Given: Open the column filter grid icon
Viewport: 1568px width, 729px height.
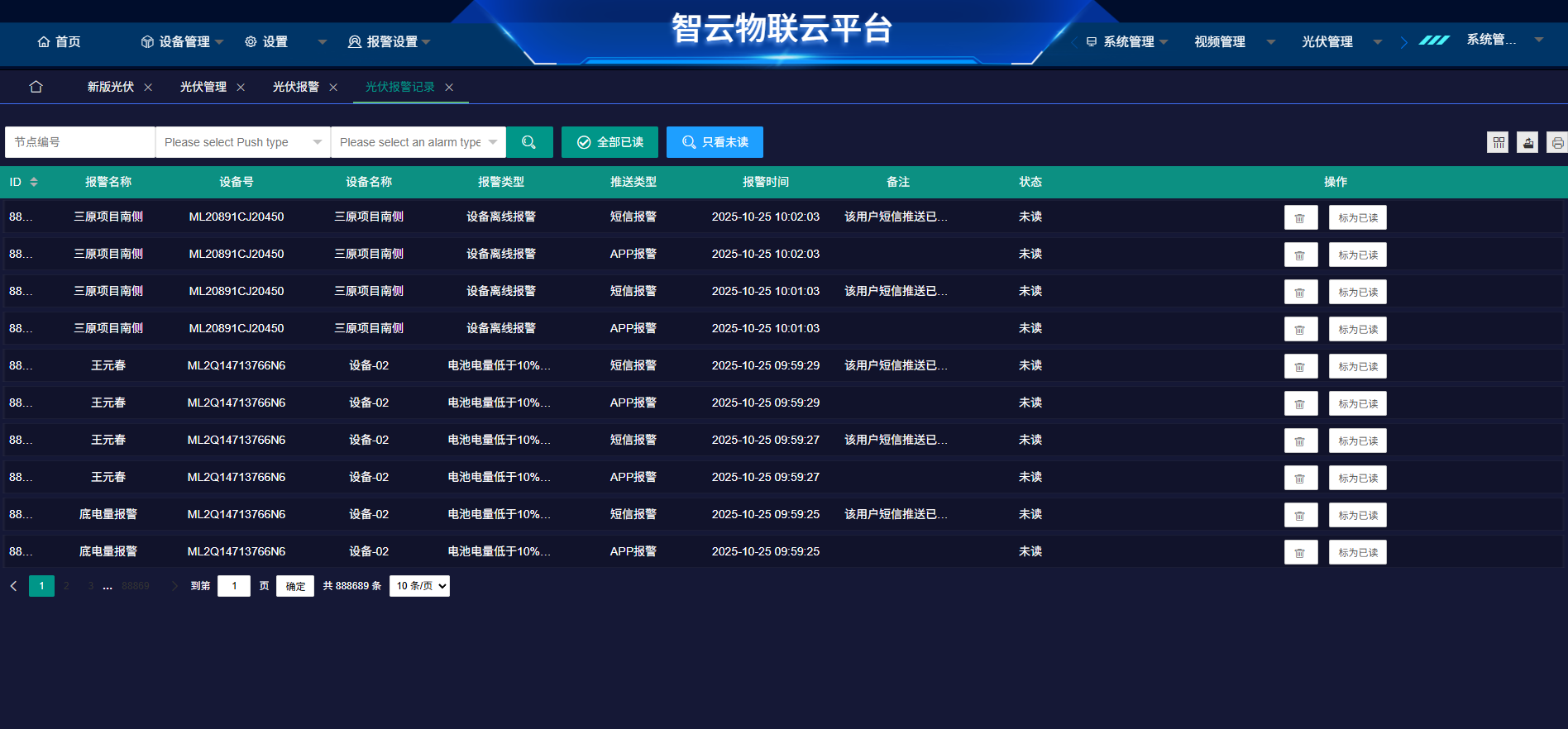Looking at the screenshot, I should pos(1498,142).
